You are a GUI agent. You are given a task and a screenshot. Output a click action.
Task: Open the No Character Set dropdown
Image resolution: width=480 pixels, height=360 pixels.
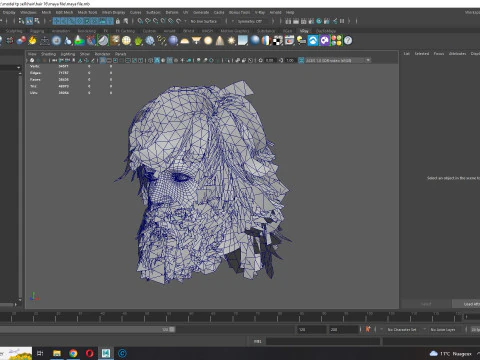tap(403, 329)
